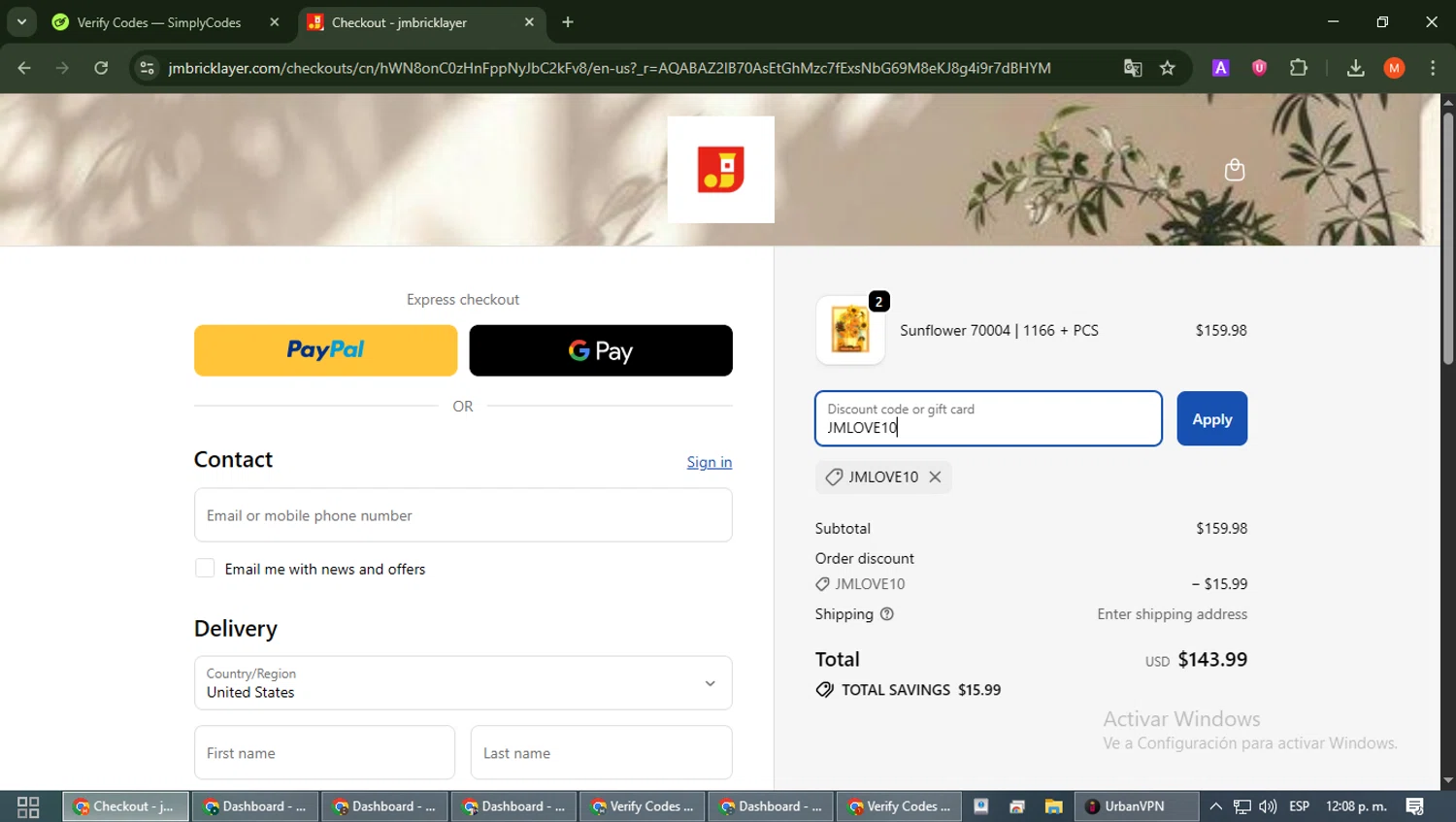
Task: Click the Total amount $143.99
Action: tap(1212, 659)
